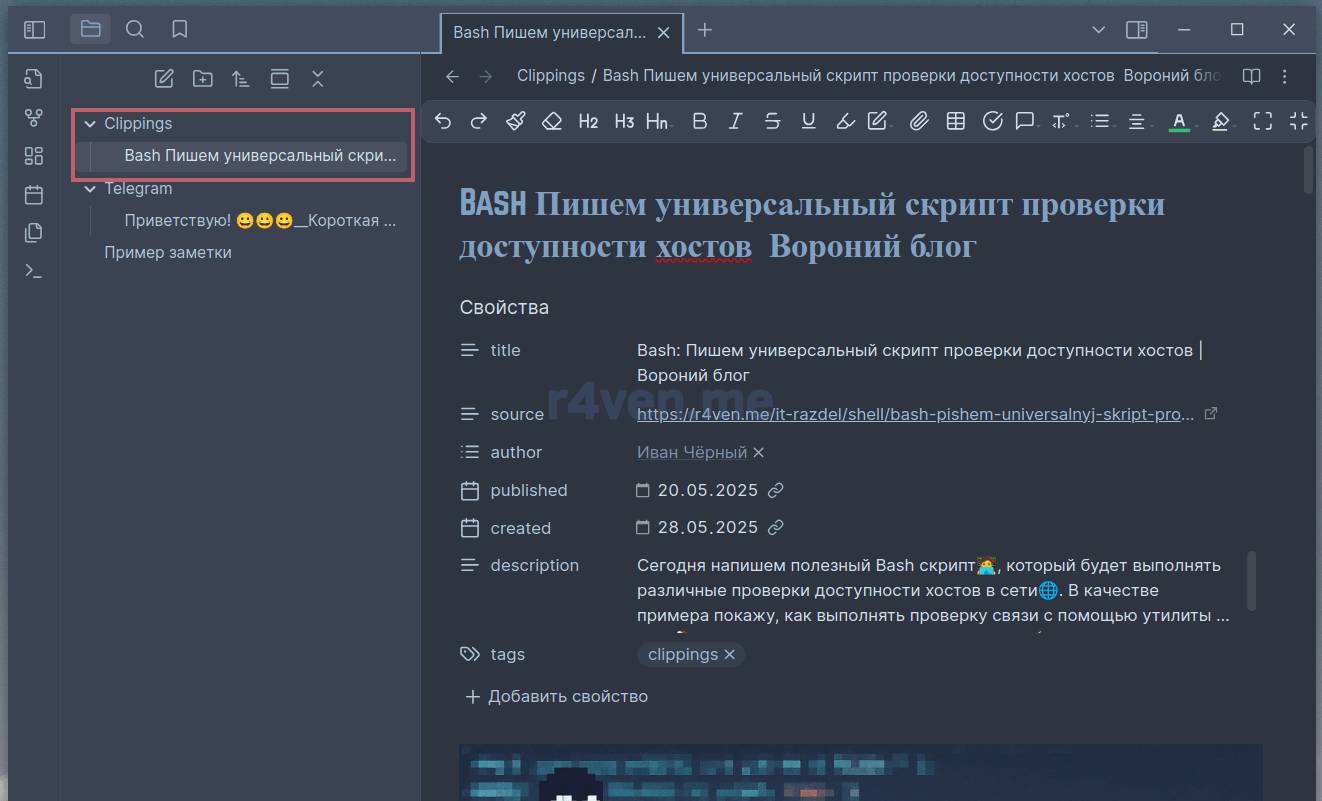Collapse the Clippings folder
1322x801 pixels.
point(90,124)
